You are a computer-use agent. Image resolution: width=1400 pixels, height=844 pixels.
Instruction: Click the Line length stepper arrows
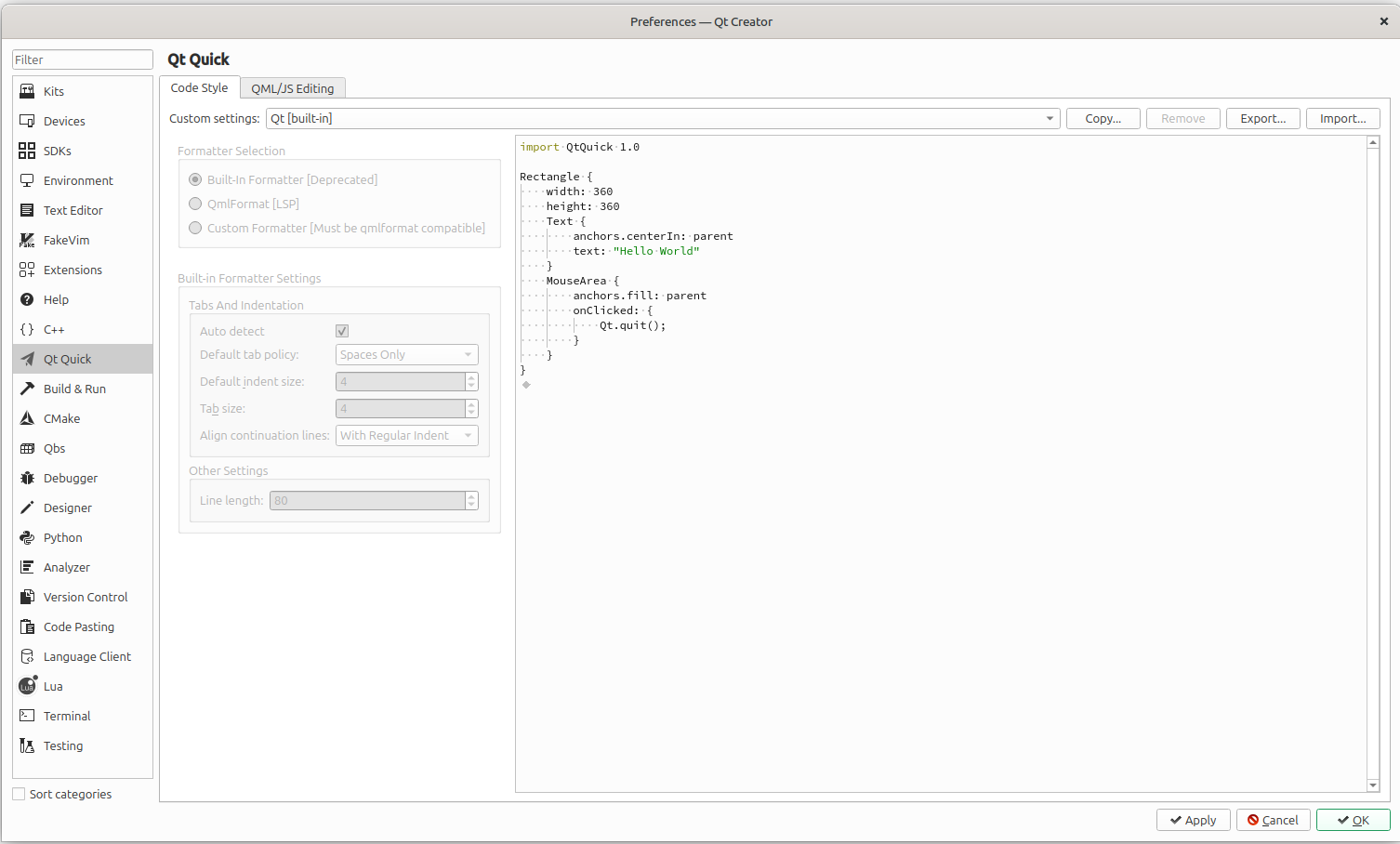471,500
